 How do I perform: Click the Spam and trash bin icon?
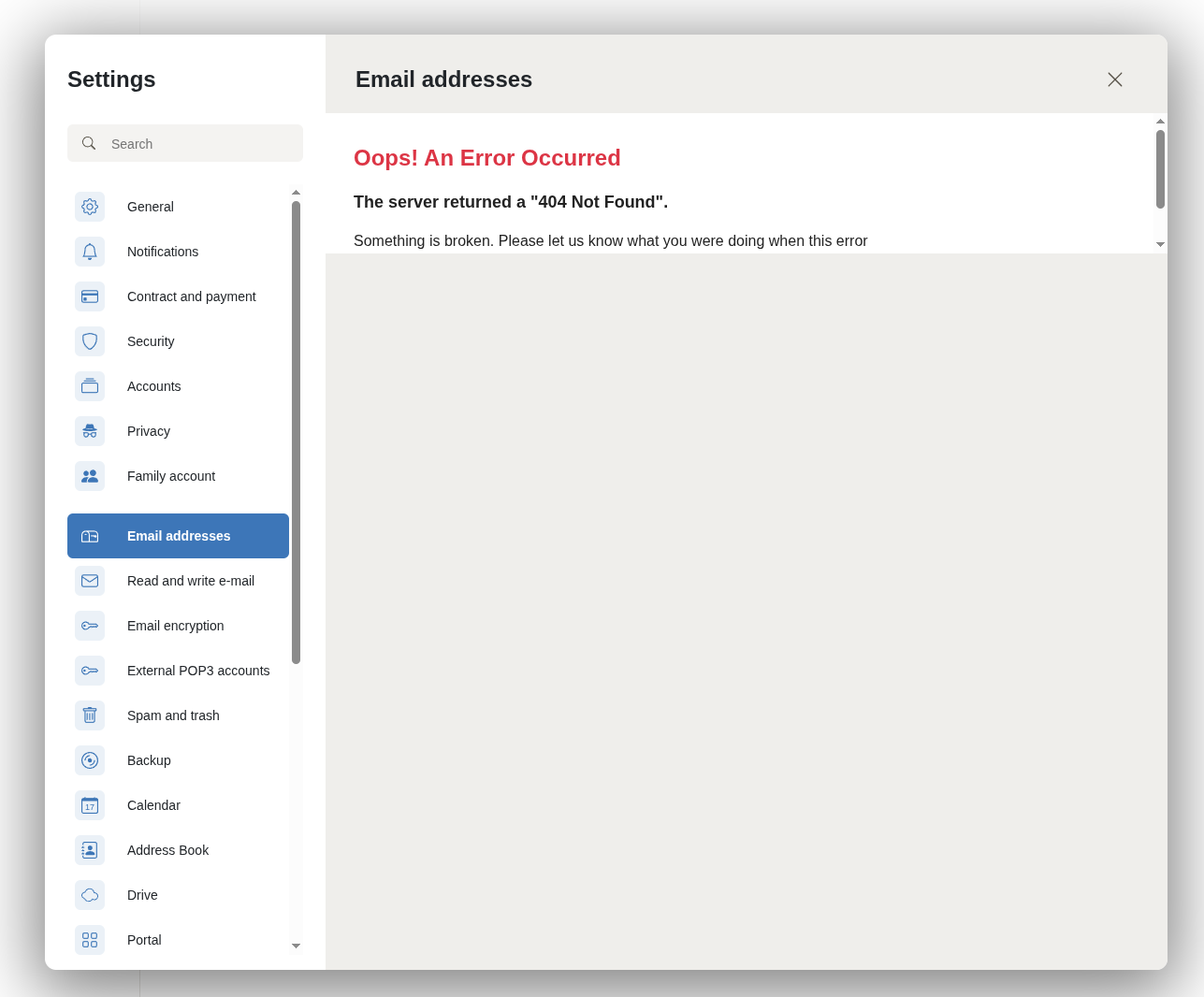(x=90, y=715)
